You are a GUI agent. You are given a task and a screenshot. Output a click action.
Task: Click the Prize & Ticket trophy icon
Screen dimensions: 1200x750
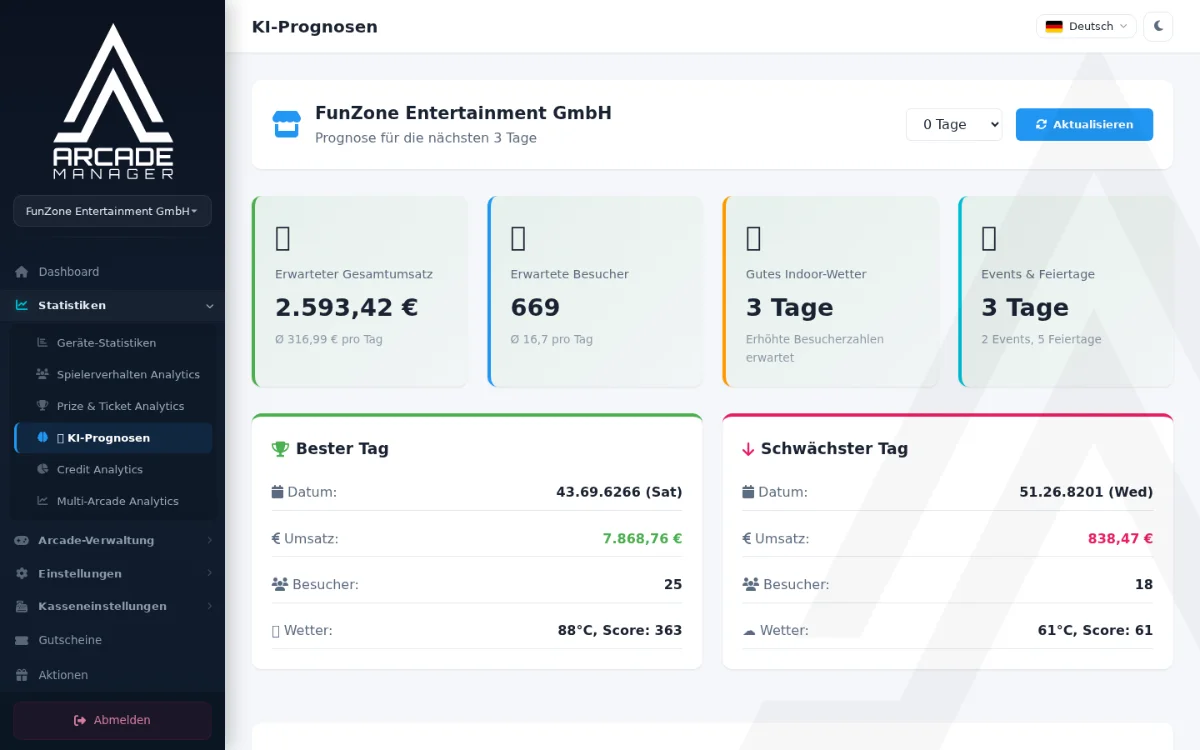pyautogui.click(x=42, y=406)
